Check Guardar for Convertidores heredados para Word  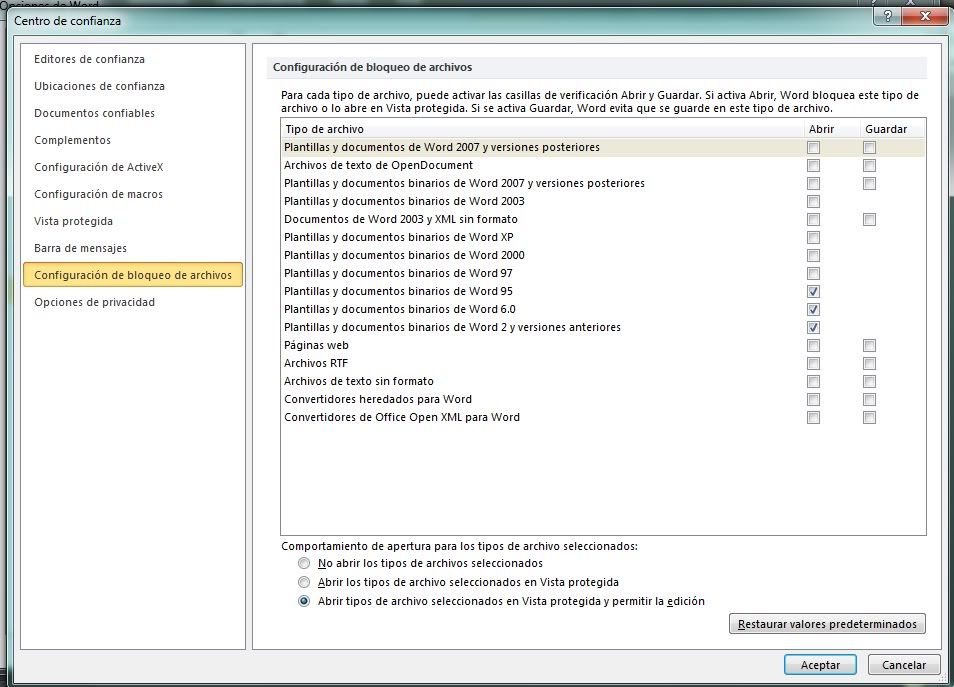point(869,399)
